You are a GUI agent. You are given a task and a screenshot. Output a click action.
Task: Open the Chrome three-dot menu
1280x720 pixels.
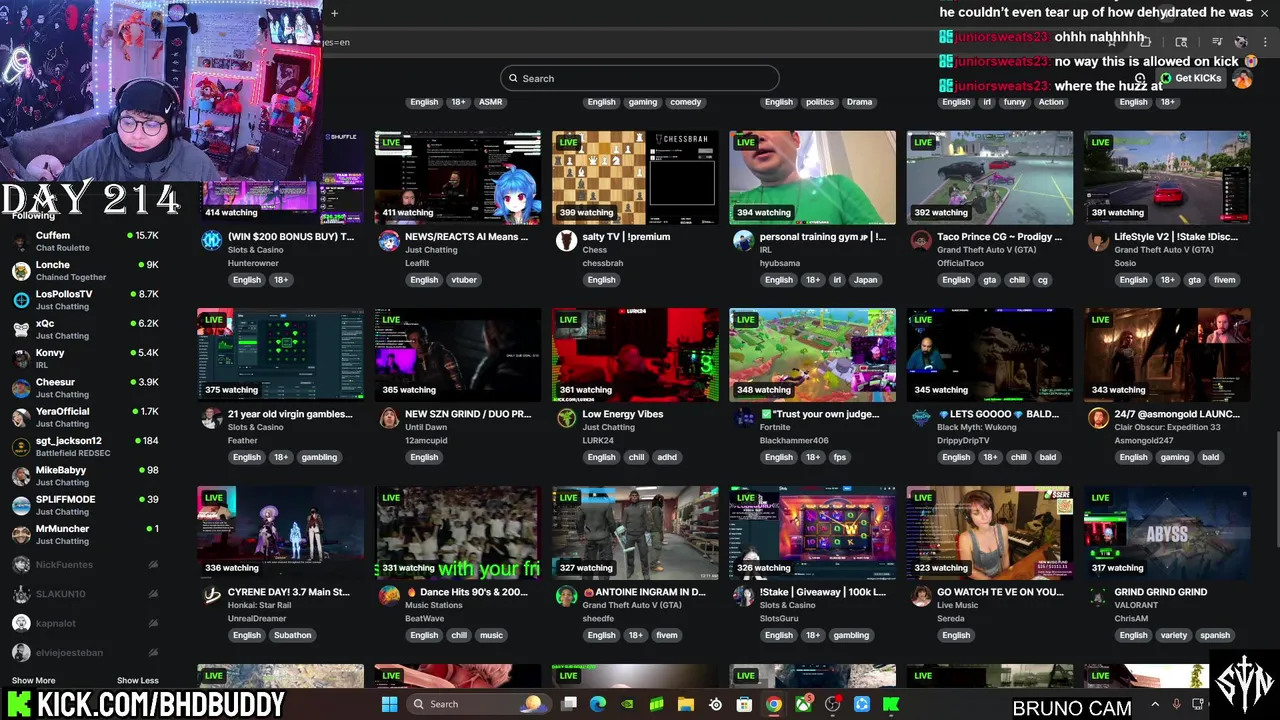pos(1264,42)
